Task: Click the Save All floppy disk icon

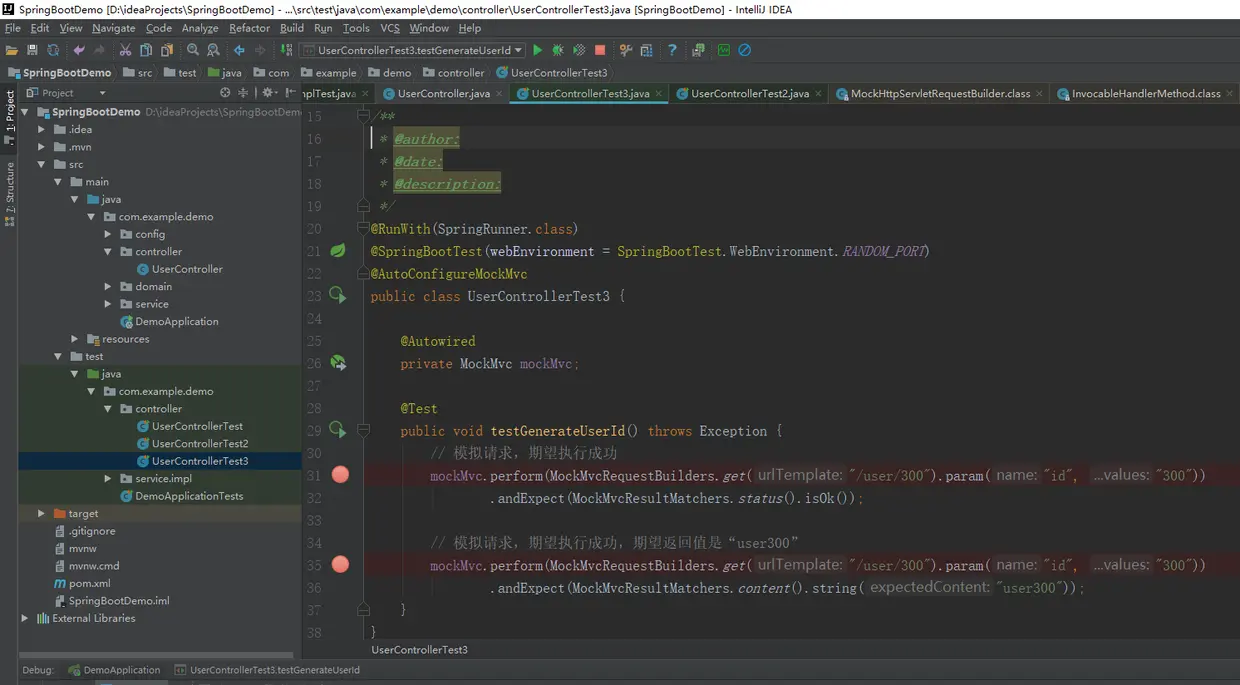Action: point(32,50)
